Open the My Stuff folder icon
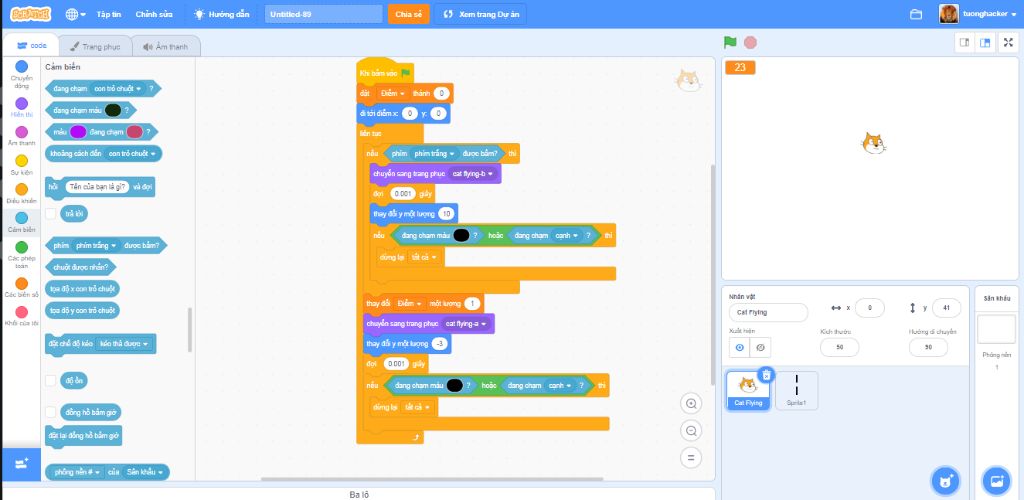1024x500 pixels. (916, 14)
